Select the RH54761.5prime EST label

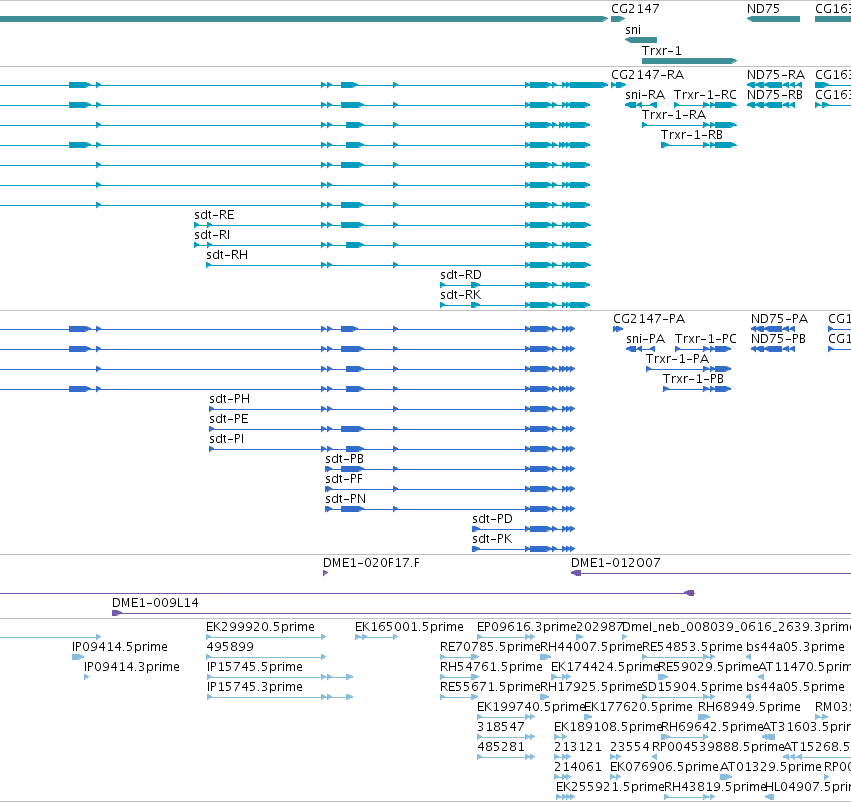pos(491,667)
